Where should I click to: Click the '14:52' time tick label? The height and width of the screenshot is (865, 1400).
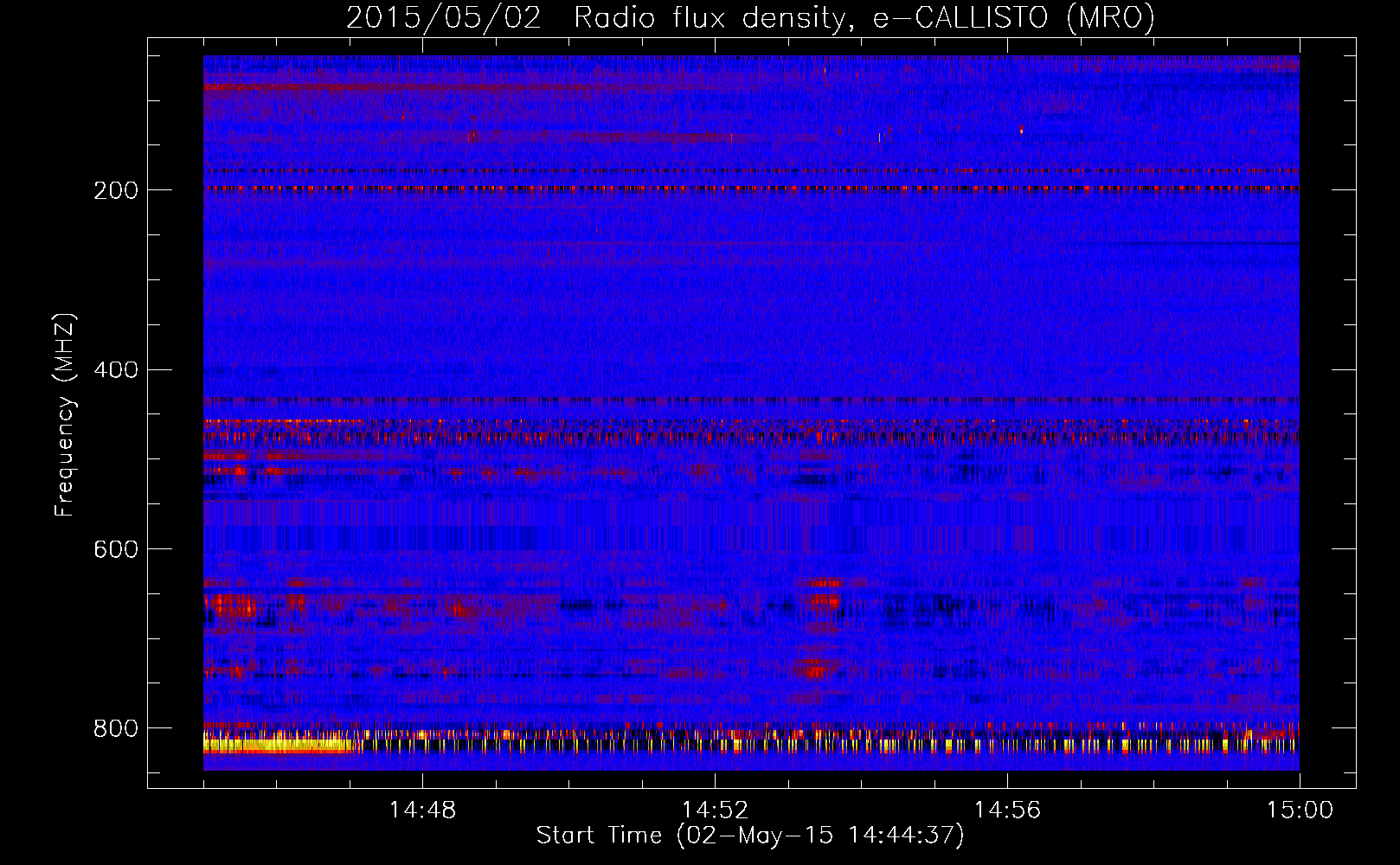pos(715,811)
